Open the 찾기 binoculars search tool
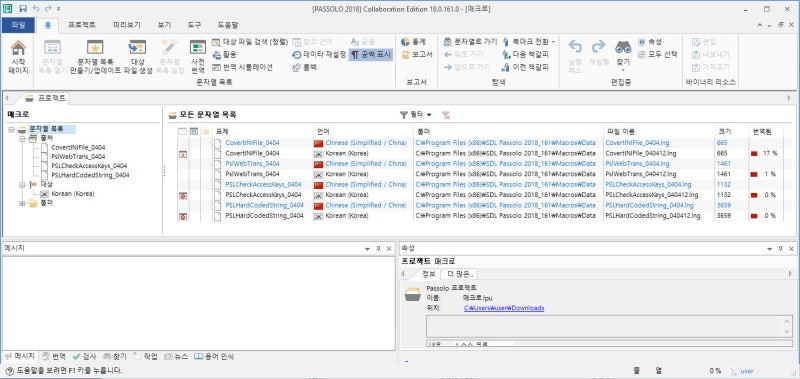 click(x=623, y=54)
